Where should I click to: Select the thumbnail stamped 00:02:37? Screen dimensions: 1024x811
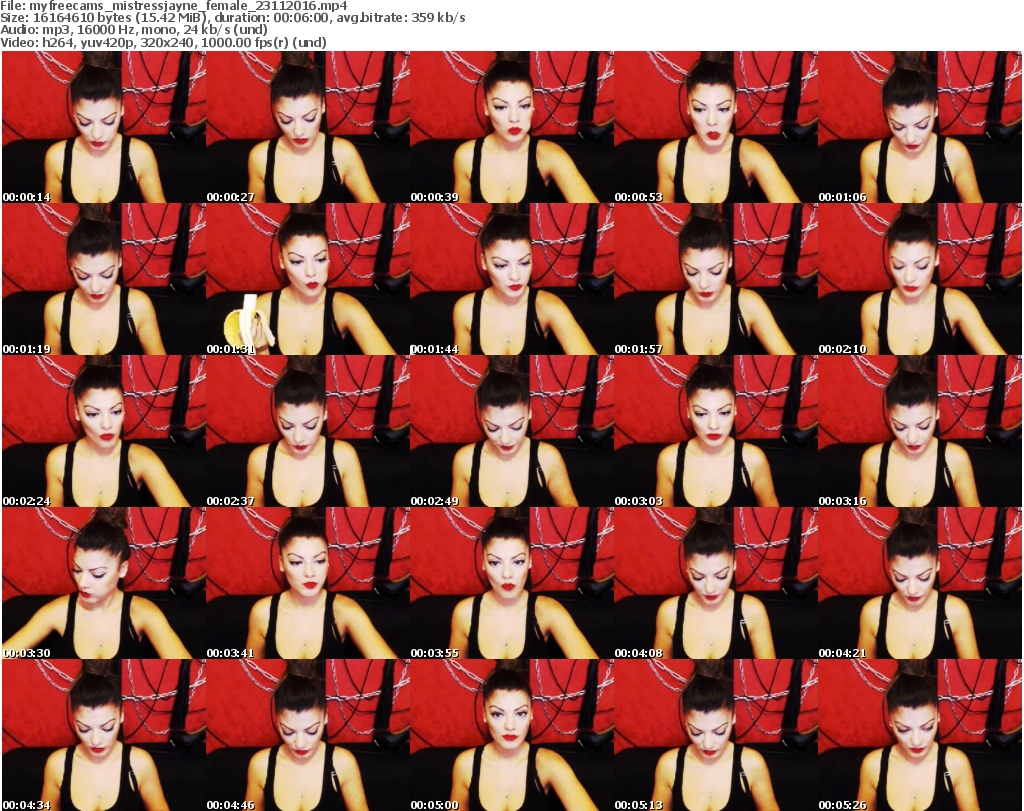(x=308, y=431)
